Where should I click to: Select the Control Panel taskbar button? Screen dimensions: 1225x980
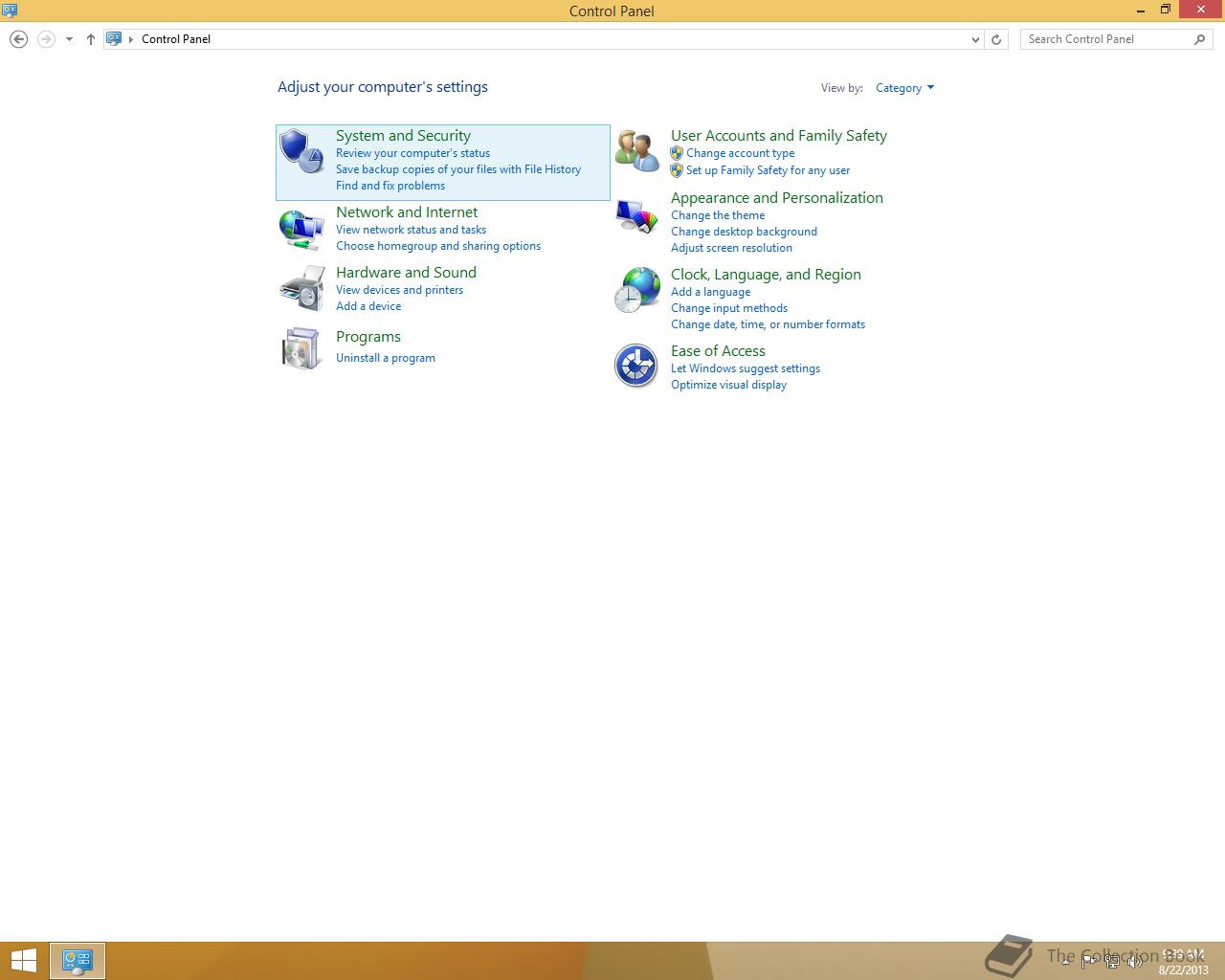tap(78, 961)
